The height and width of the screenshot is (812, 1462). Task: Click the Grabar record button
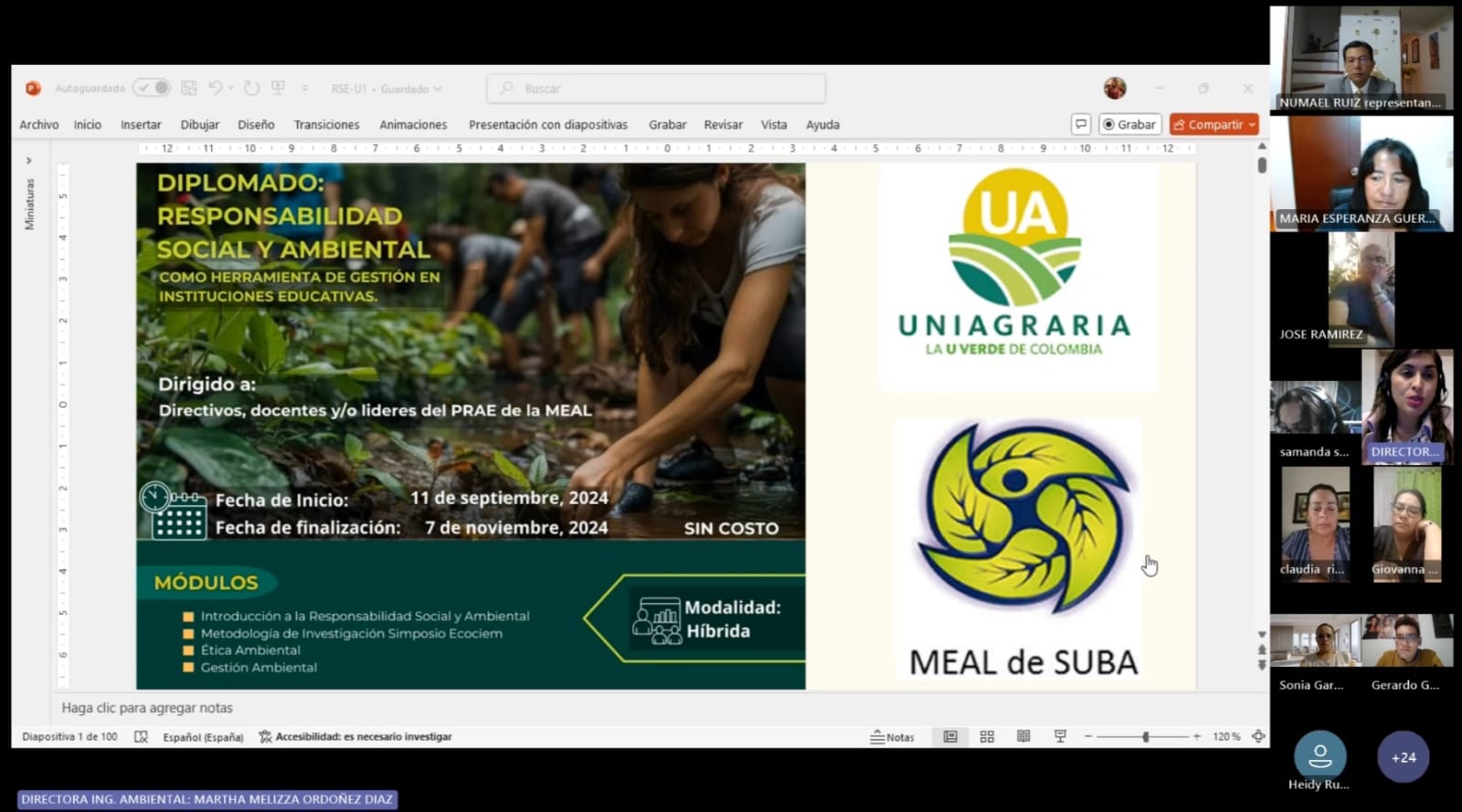(1129, 124)
